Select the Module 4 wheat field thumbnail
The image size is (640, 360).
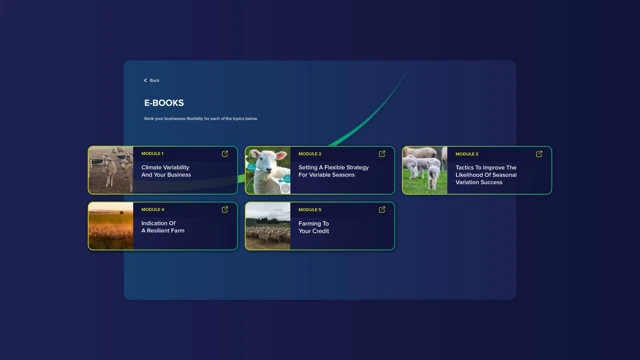111,226
